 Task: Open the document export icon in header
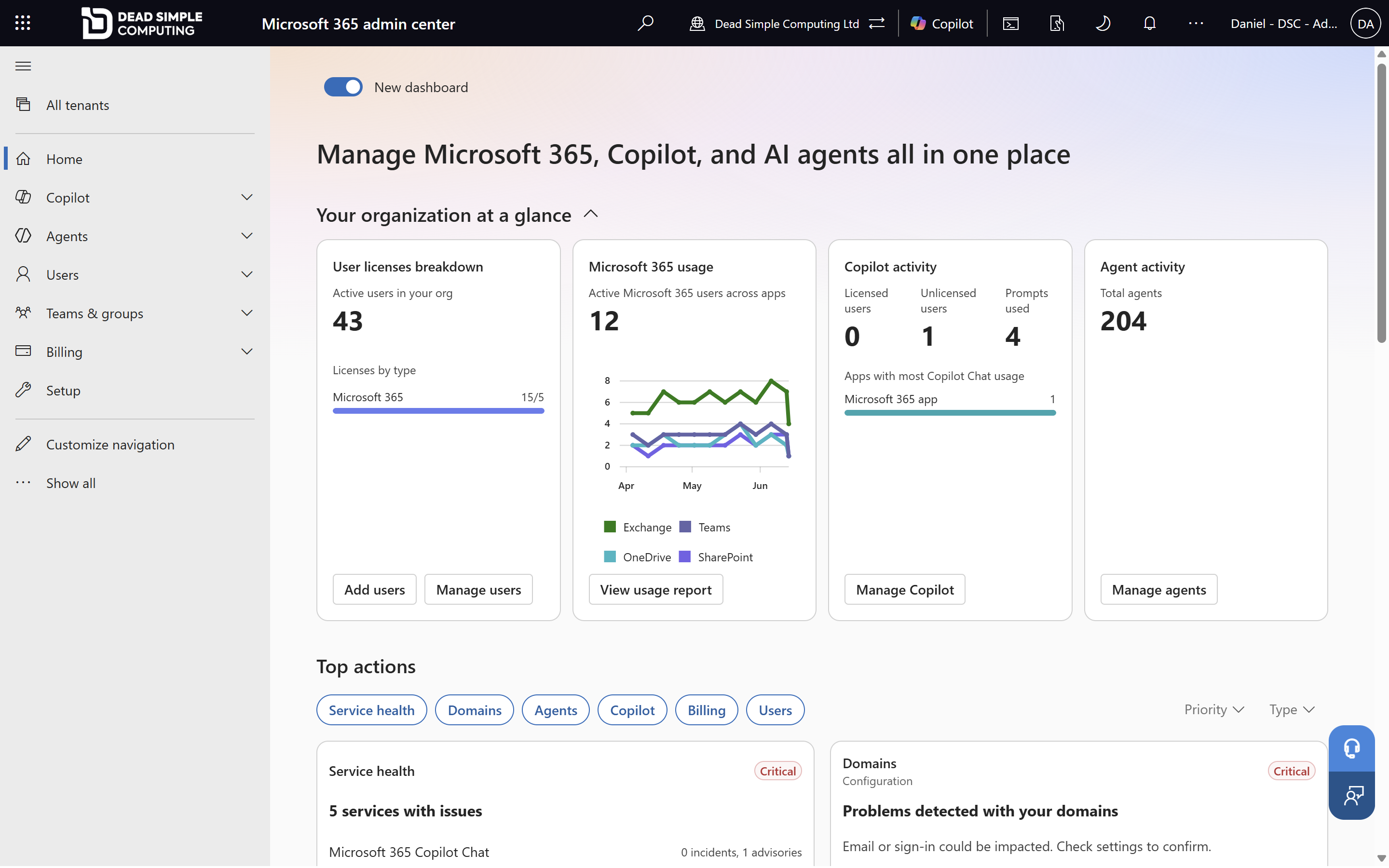coord(1057,24)
